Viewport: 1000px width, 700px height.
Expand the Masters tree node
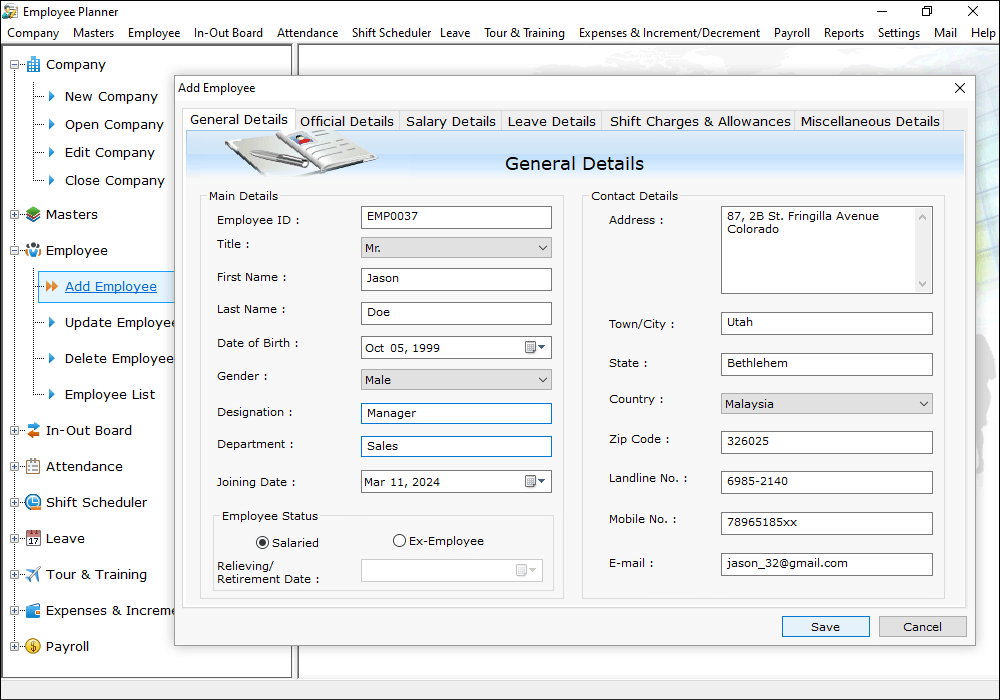coord(14,215)
